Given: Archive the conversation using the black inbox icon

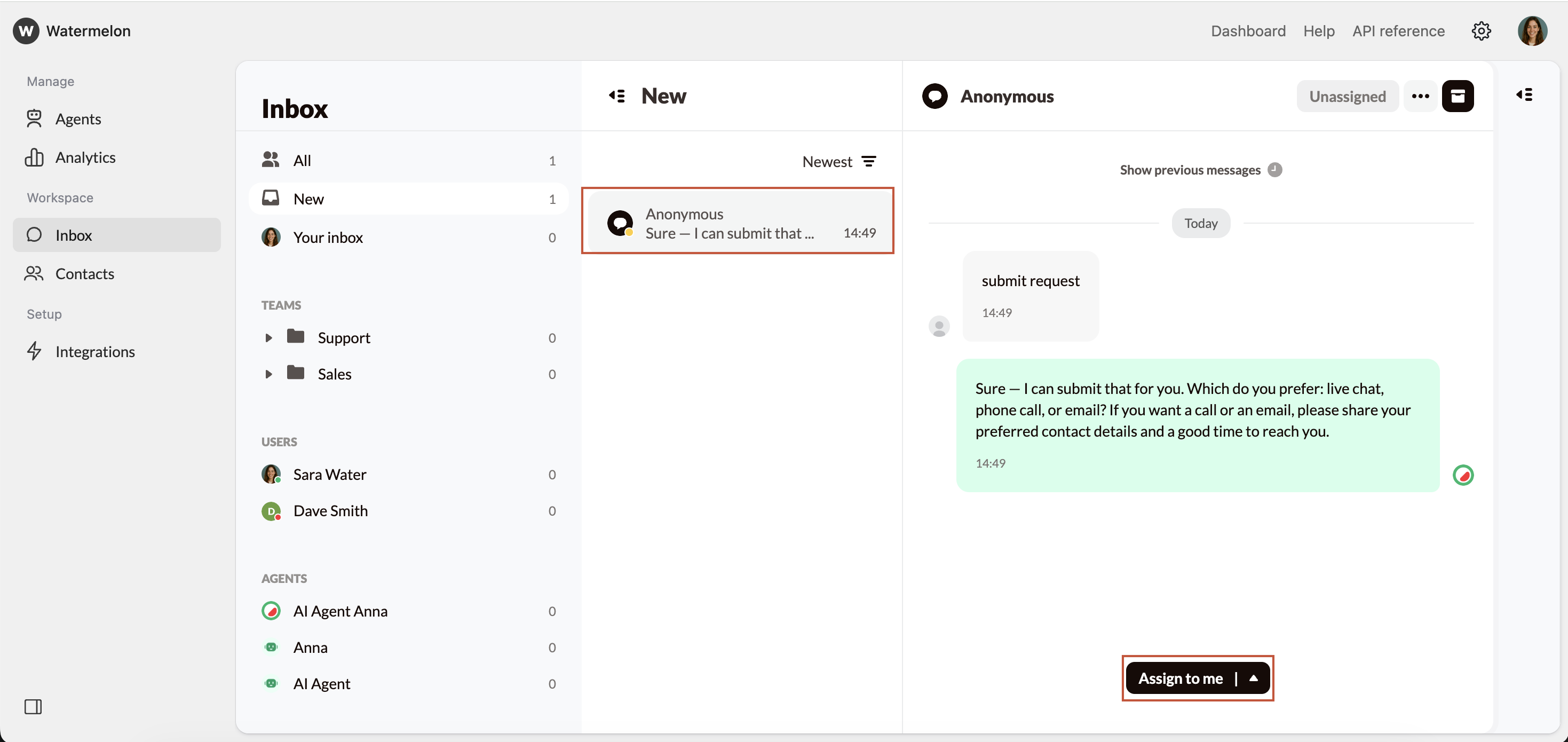Looking at the screenshot, I should (x=1459, y=96).
